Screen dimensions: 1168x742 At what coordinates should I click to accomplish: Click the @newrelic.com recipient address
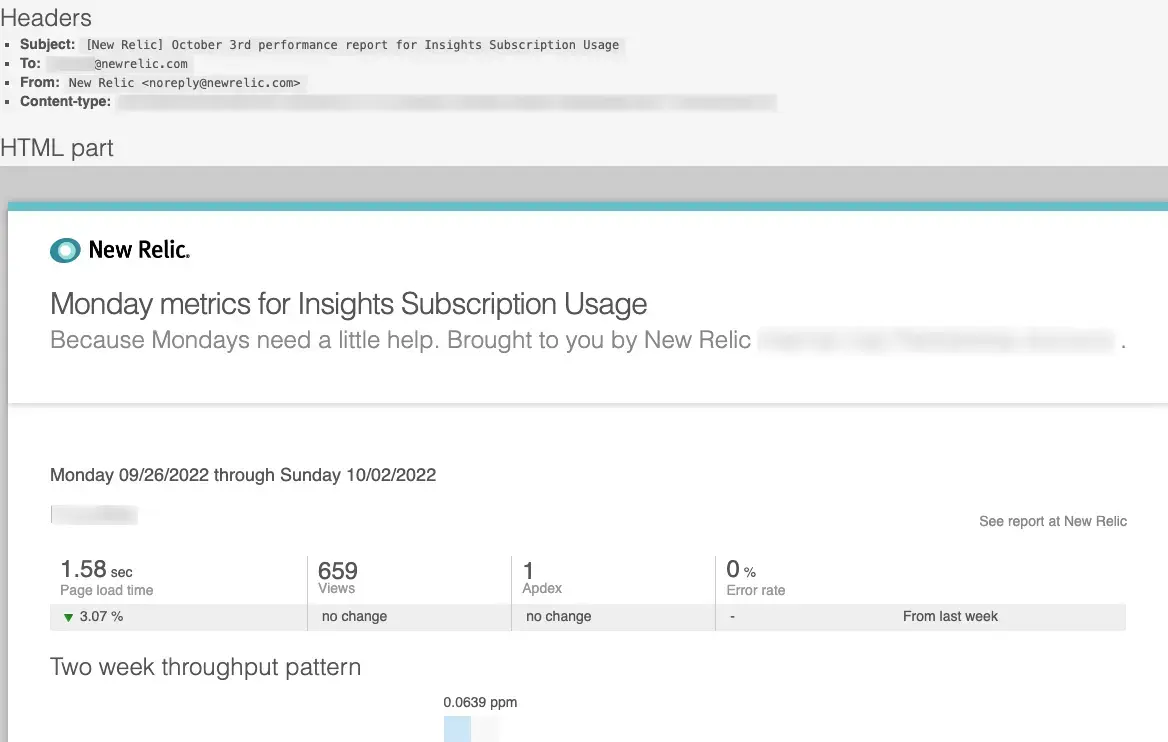(x=141, y=64)
